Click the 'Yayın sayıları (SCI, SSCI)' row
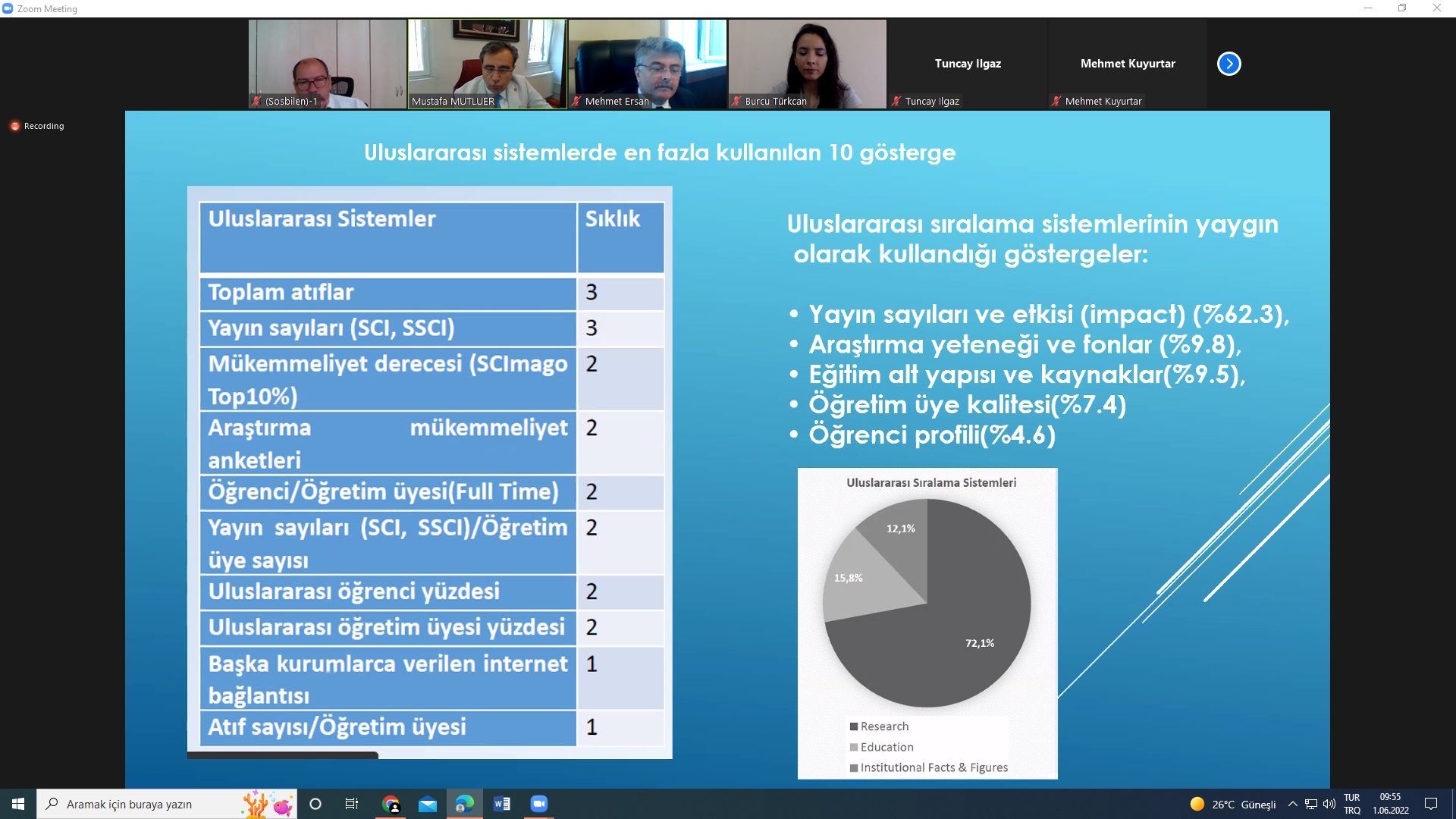Screen dimensions: 1456x819 pyautogui.click(x=431, y=328)
